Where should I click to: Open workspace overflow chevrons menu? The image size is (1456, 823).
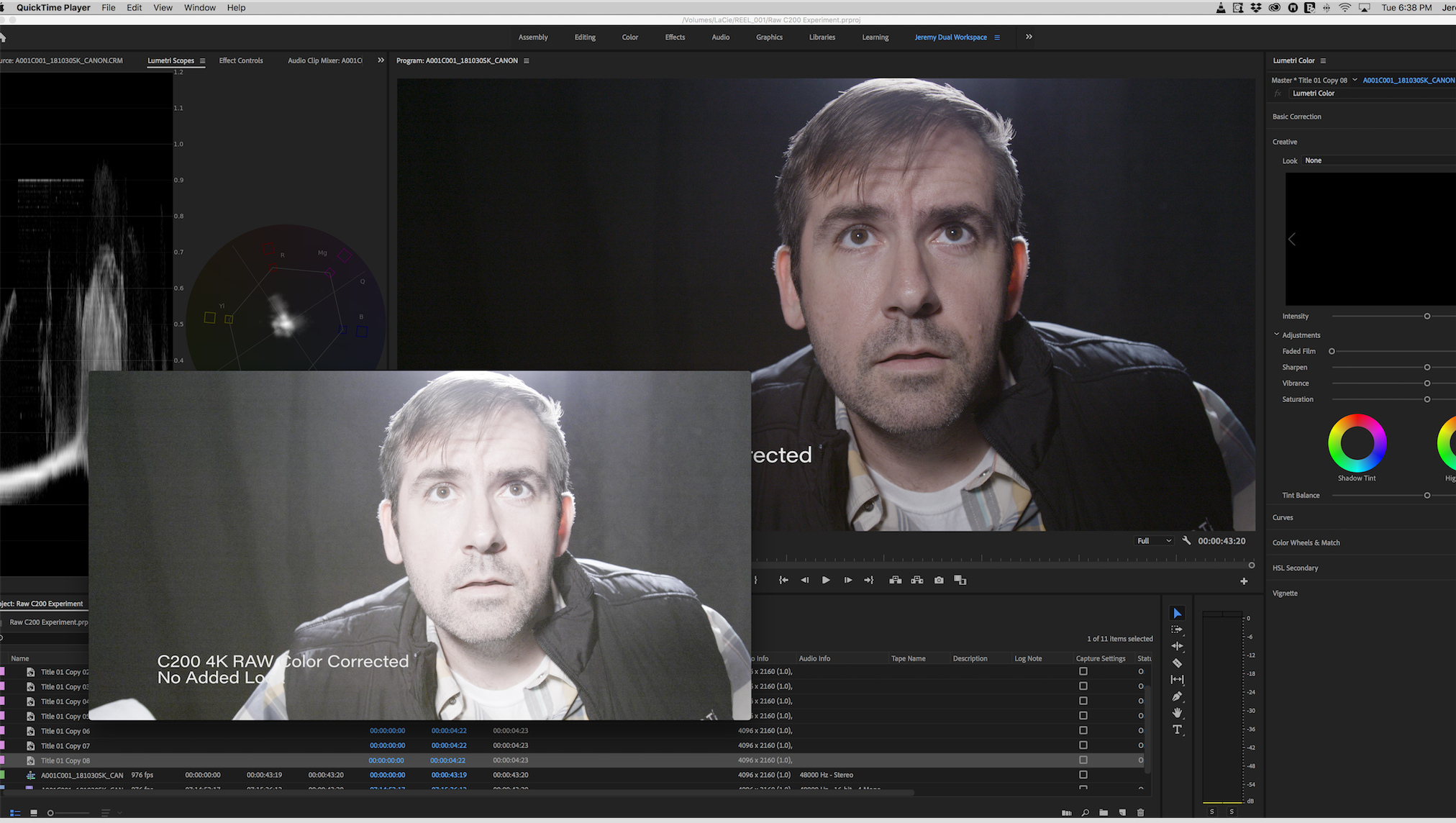[x=1029, y=37]
